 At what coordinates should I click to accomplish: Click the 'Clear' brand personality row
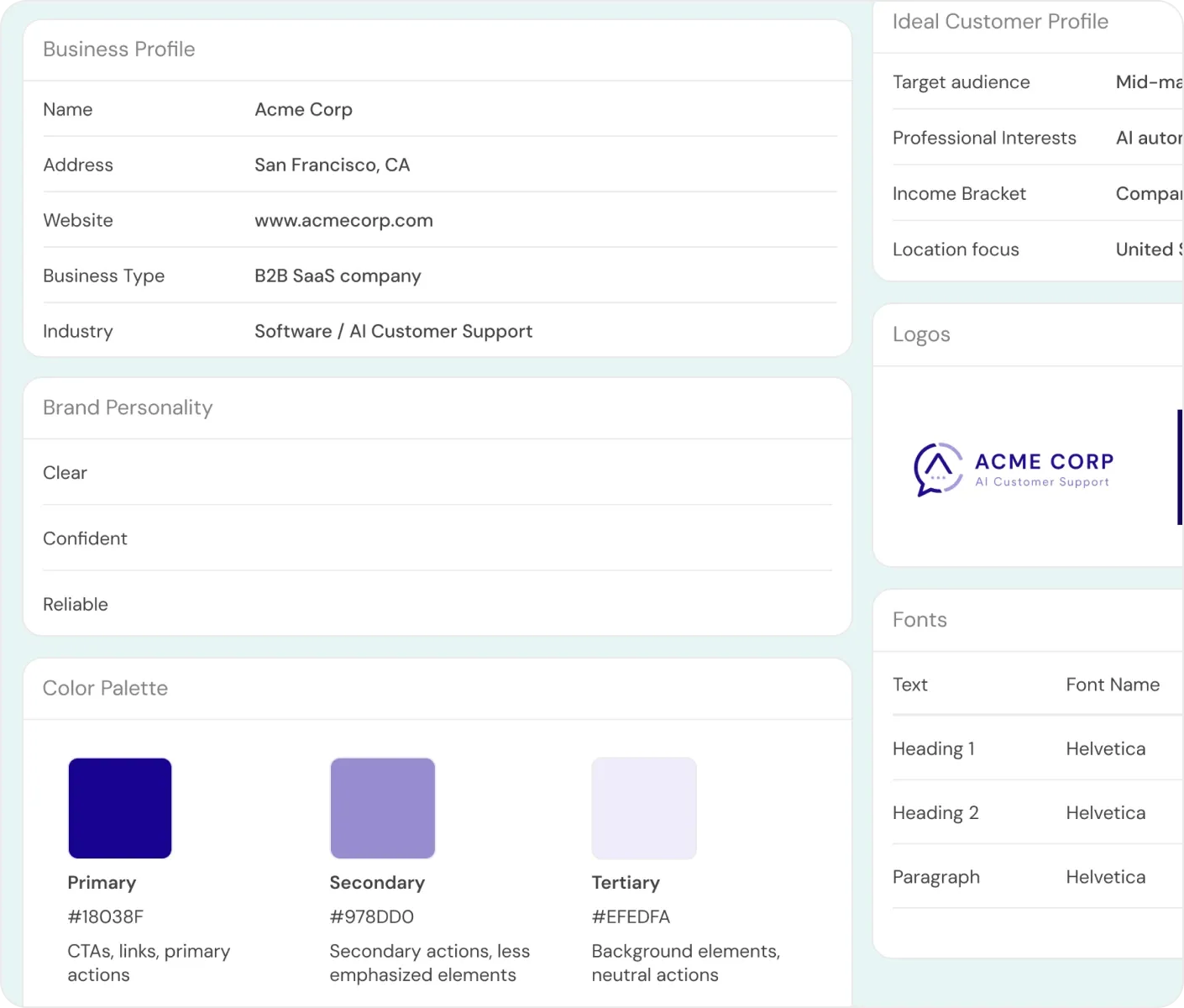[437, 473]
